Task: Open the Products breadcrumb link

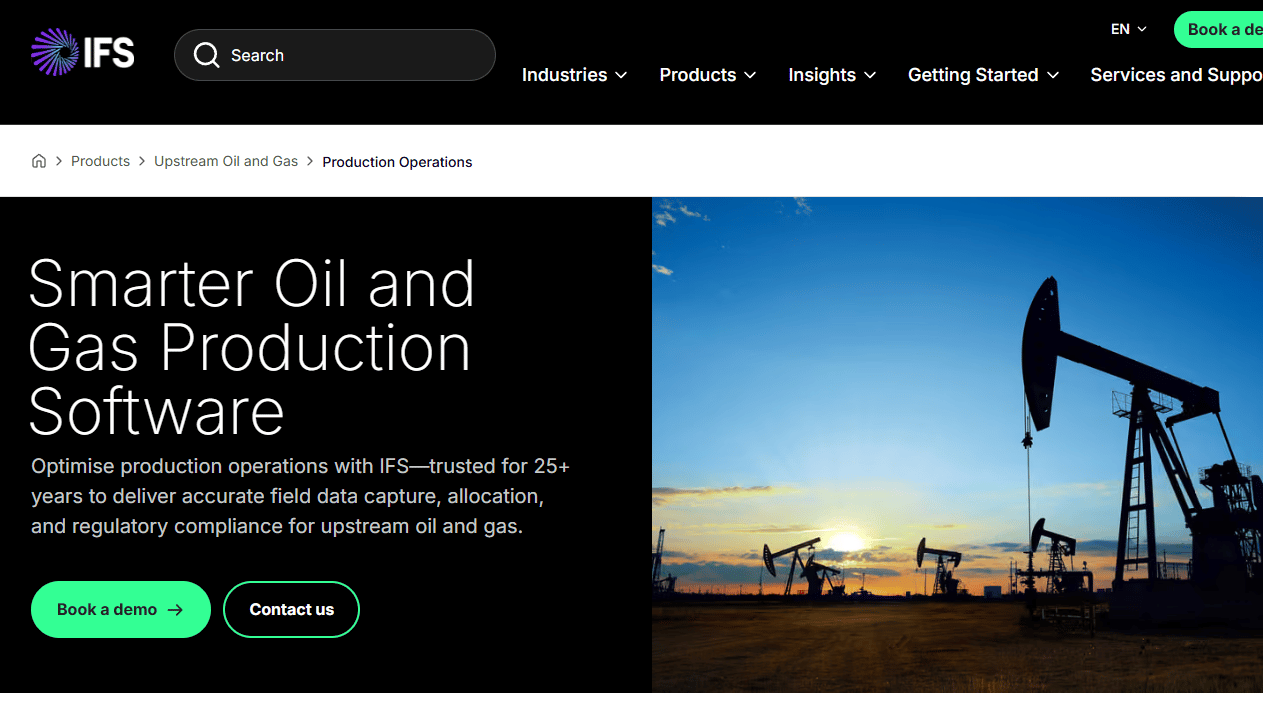Action: point(100,161)
